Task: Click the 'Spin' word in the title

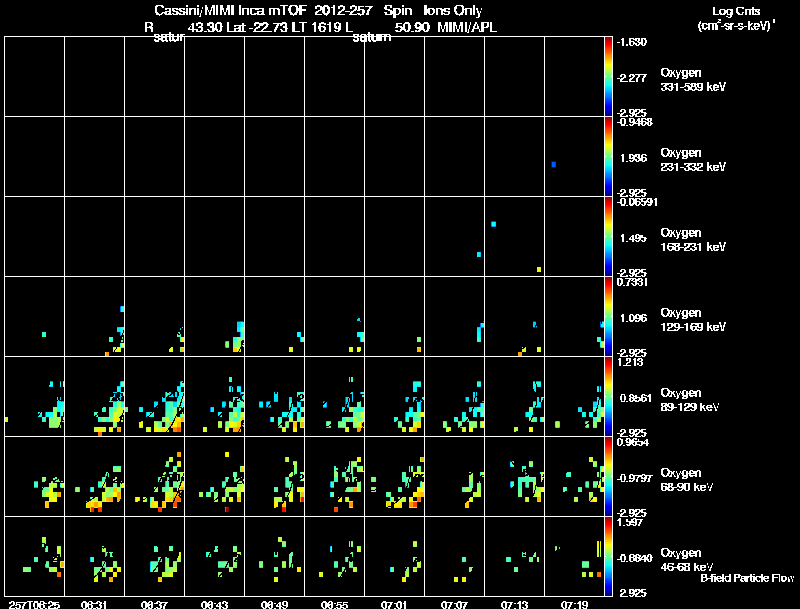Action: point(398,11)
